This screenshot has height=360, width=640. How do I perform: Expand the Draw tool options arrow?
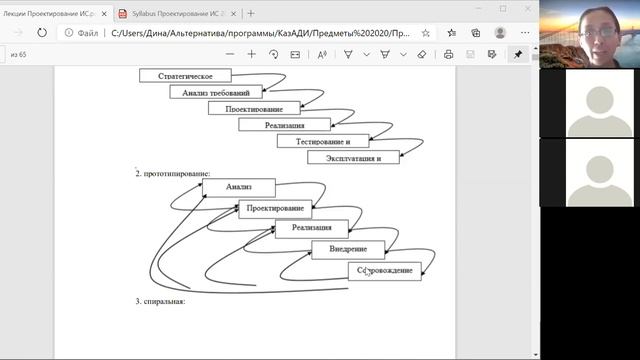[367, 54]
